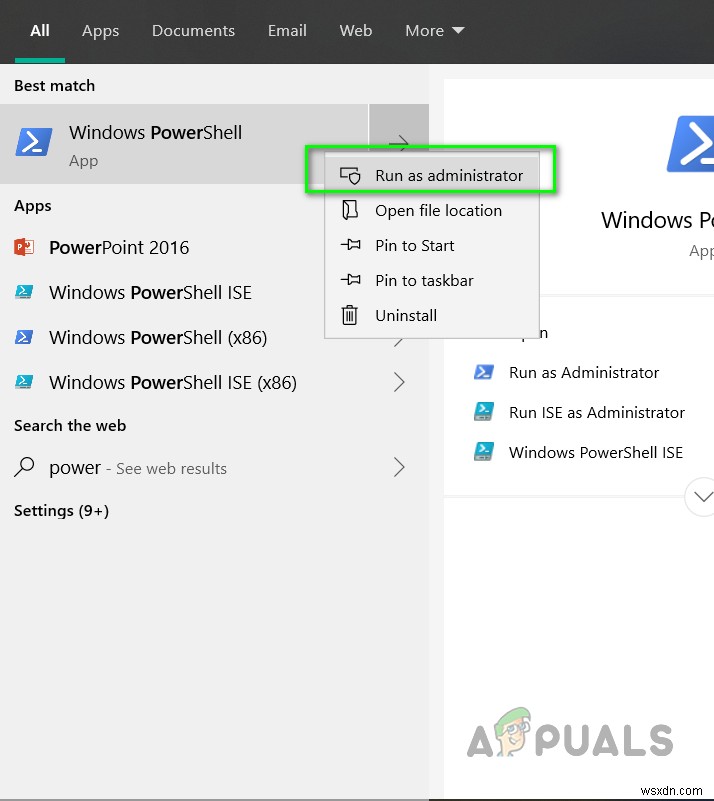Open Windows PowerShell ISE (x86) result

[215, 383]
